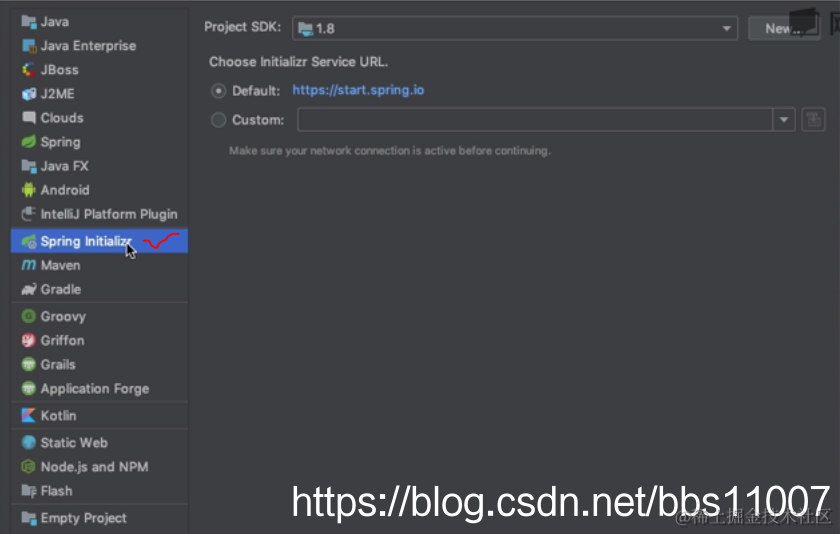840x534 pixels.
Task: Click the Griffon red icon
Action: click(x=28, y=340)
